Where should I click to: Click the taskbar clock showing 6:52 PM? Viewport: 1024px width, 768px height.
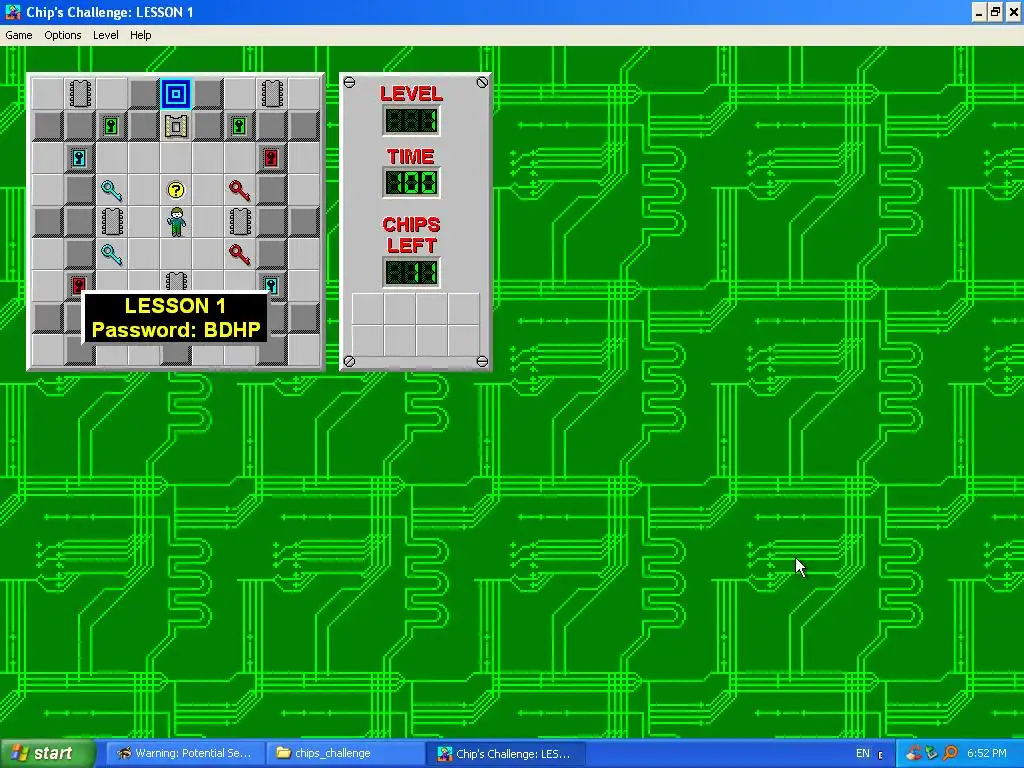(987, 754)
